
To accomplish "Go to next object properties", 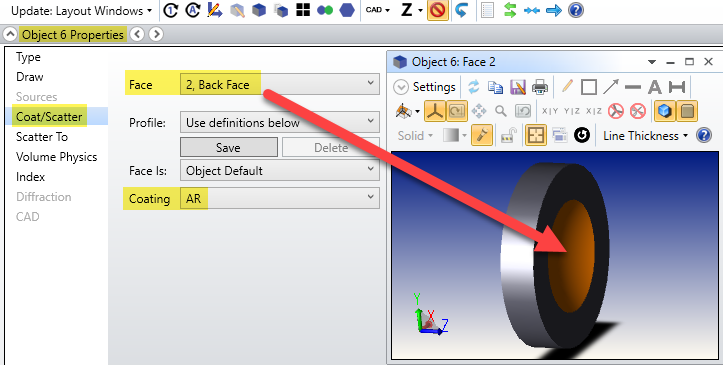I will (x=156, y=34).
